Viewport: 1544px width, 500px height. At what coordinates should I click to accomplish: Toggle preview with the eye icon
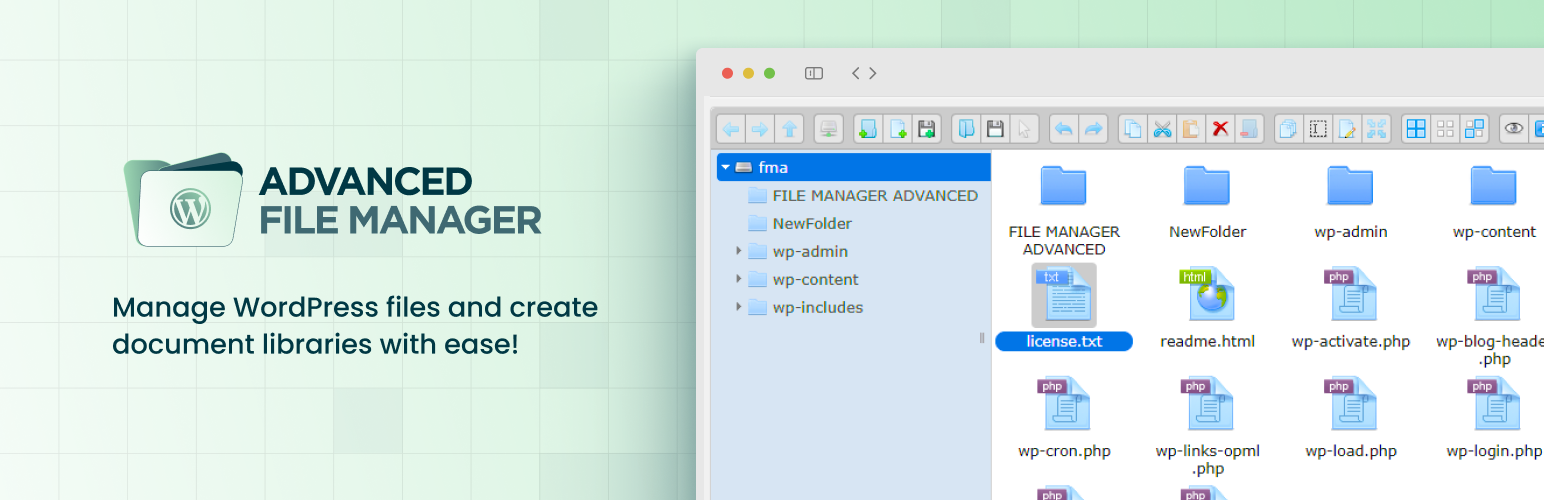click(1514, 128)
